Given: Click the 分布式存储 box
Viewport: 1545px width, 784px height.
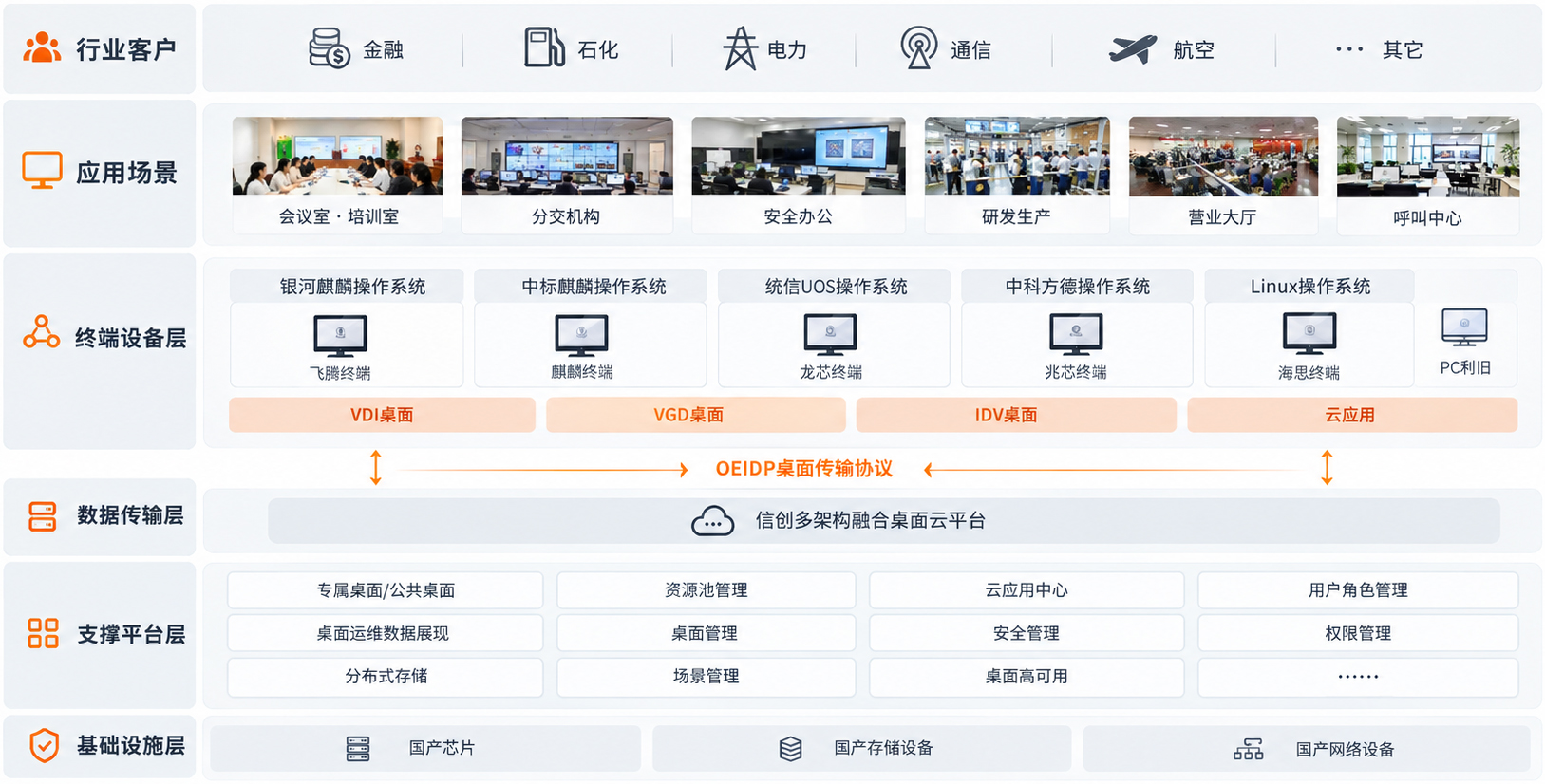Looking at the screenshot, I should click(x=386, y=677).
